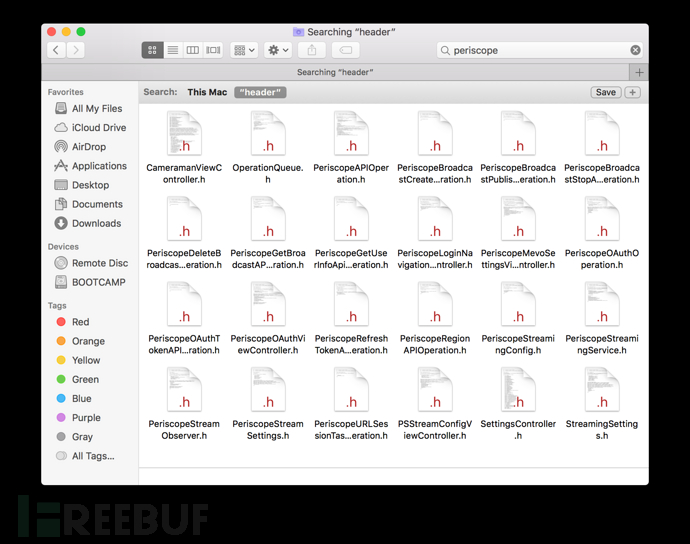Set search scope to This Mac
The width and height of the screenshot is (690, 544).
pos(207,92)
